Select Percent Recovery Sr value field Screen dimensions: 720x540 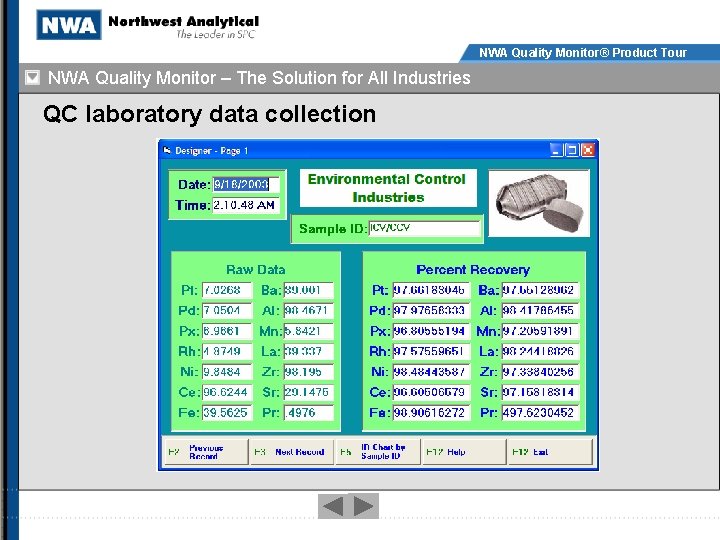540,392
